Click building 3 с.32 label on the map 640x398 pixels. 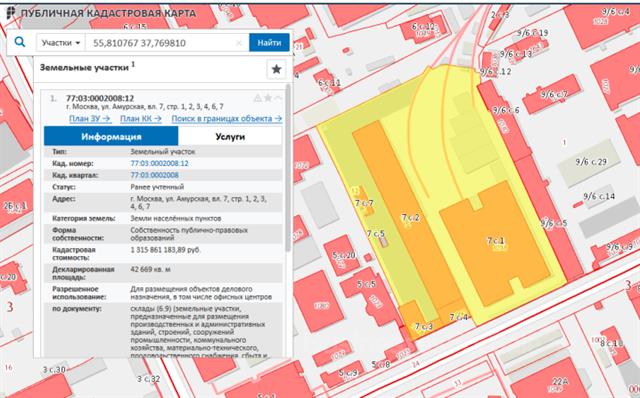[149, 379]
